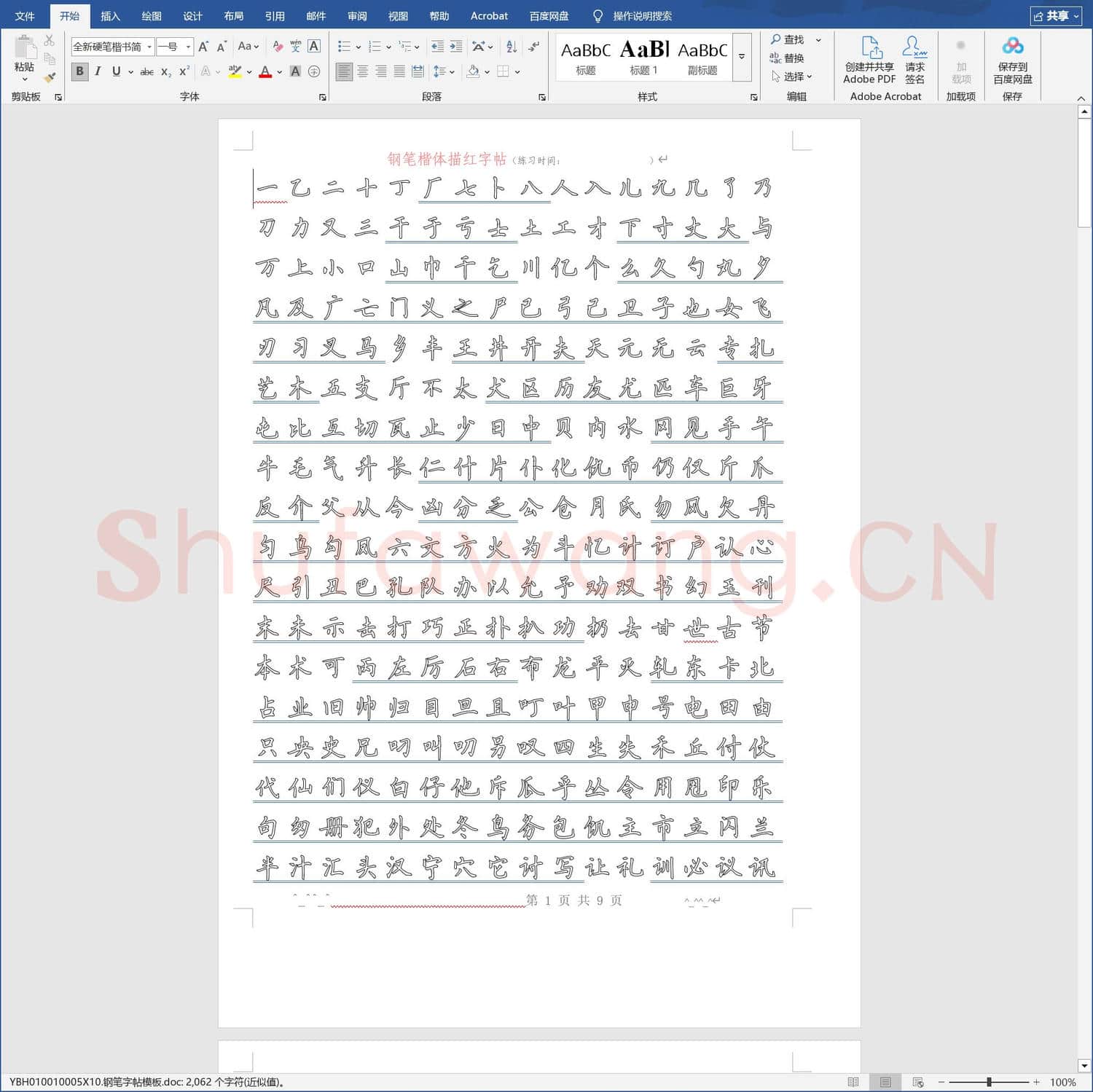Apply the 标题 1 heading style

point(644,57)
